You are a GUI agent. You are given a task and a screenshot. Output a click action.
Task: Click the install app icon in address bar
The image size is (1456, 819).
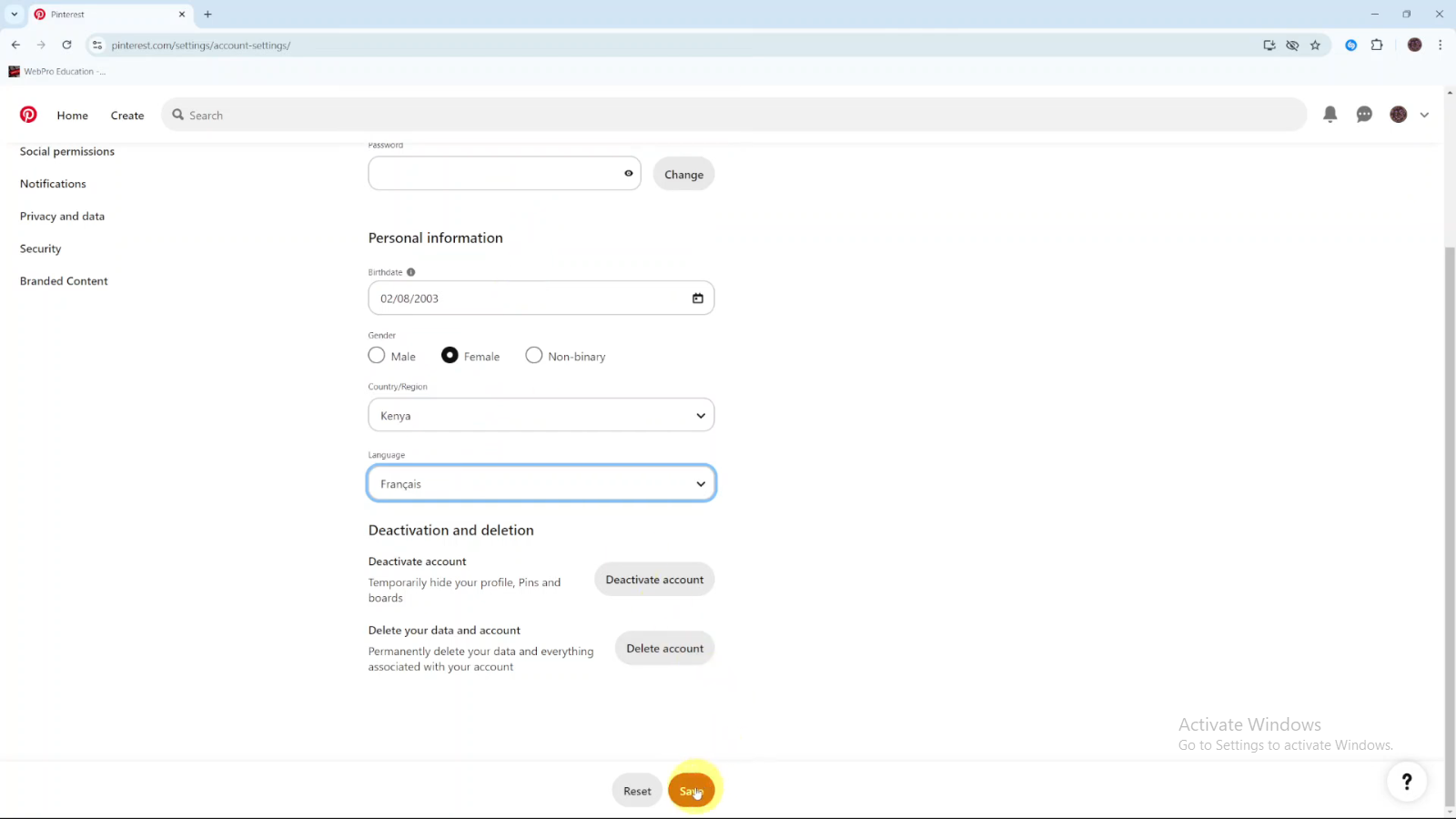pyautogui.click(x=1269, y=45)
